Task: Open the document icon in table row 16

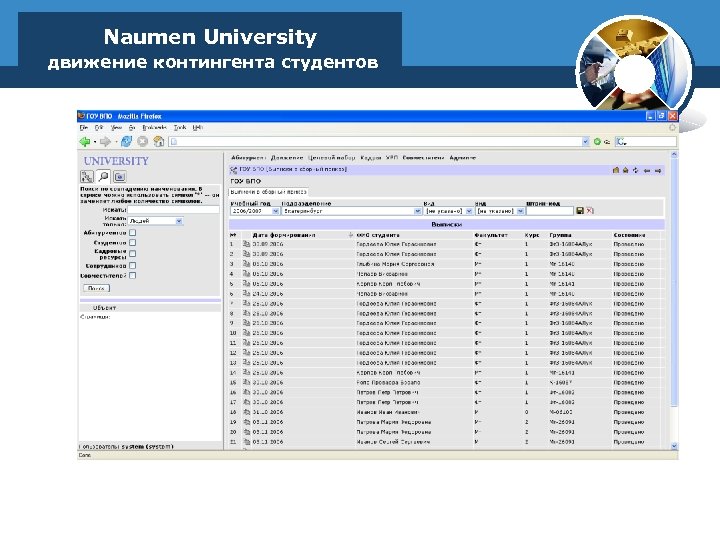Action: 247,392
